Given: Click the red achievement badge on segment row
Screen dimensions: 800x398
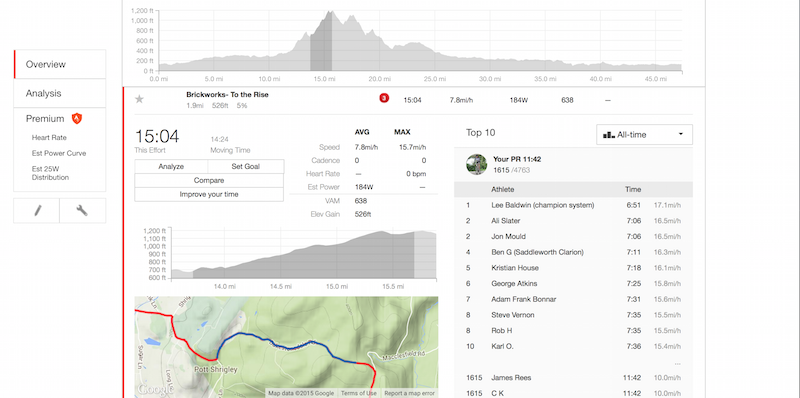Looking at the screenshot, I should click(384, 98).
